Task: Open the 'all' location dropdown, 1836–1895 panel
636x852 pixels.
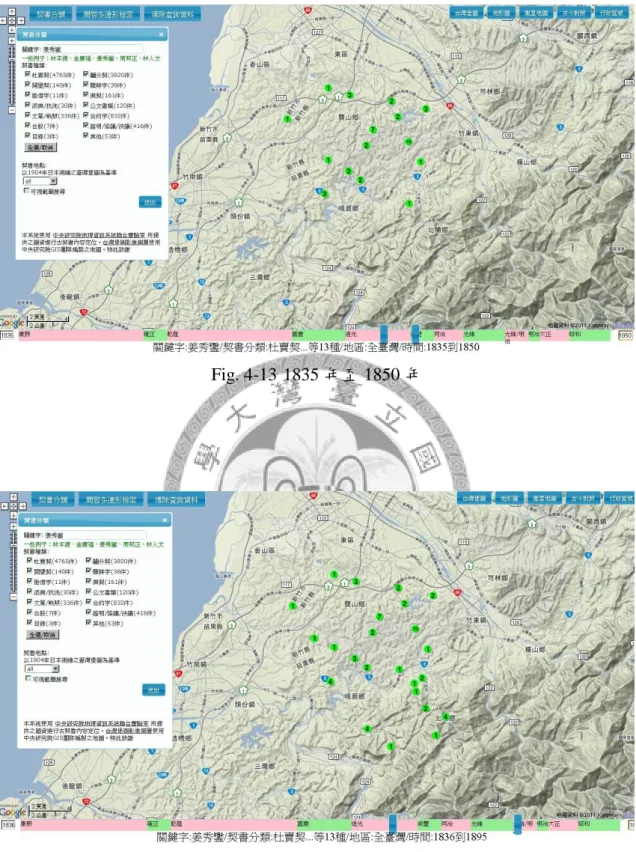Action: point(41,668)
